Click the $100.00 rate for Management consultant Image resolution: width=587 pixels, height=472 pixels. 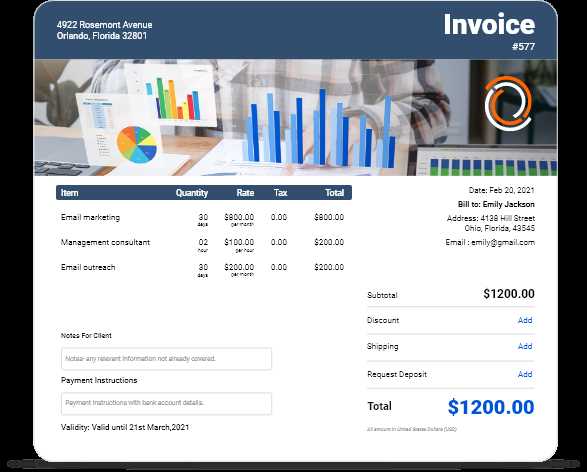(x=239, y=242)
